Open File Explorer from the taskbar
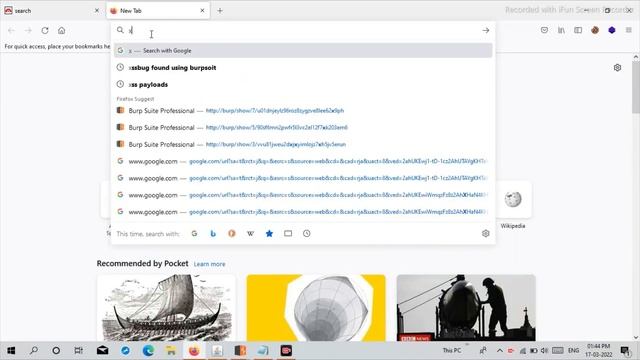 tap(171, 350)
